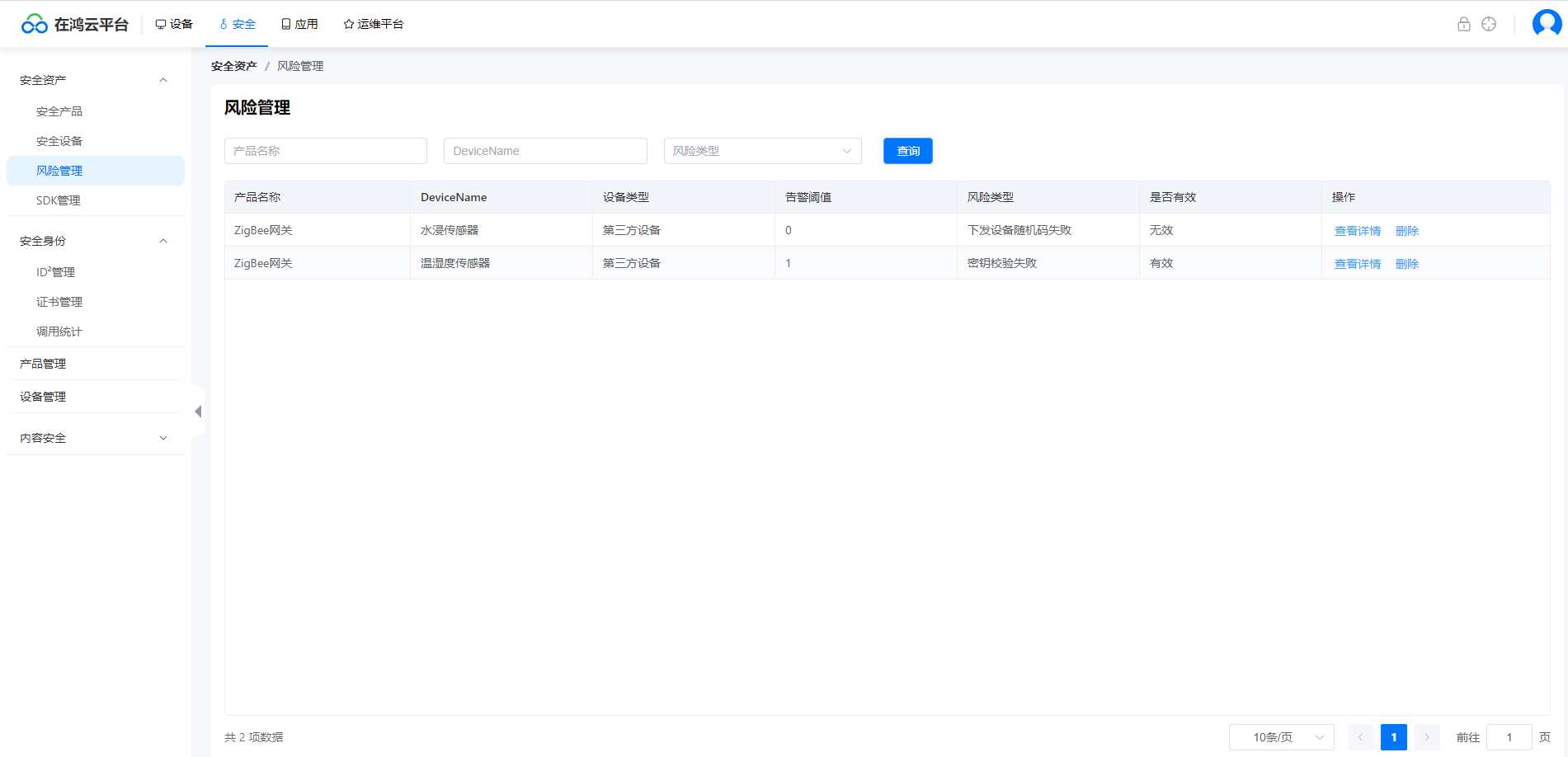
Task: Focus the 产品名称 search field
Action: point(326,151)
